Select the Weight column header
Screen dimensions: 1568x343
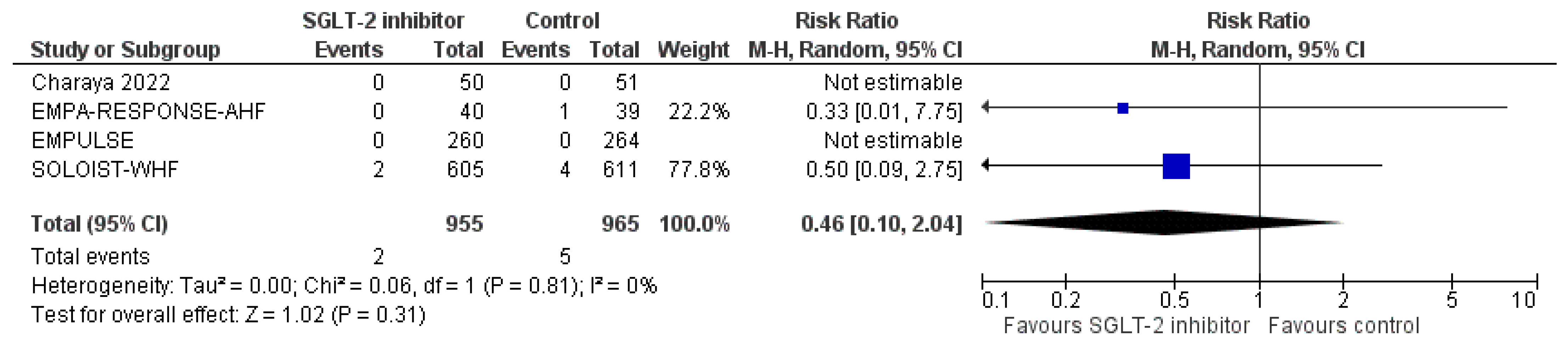[693, 49]
